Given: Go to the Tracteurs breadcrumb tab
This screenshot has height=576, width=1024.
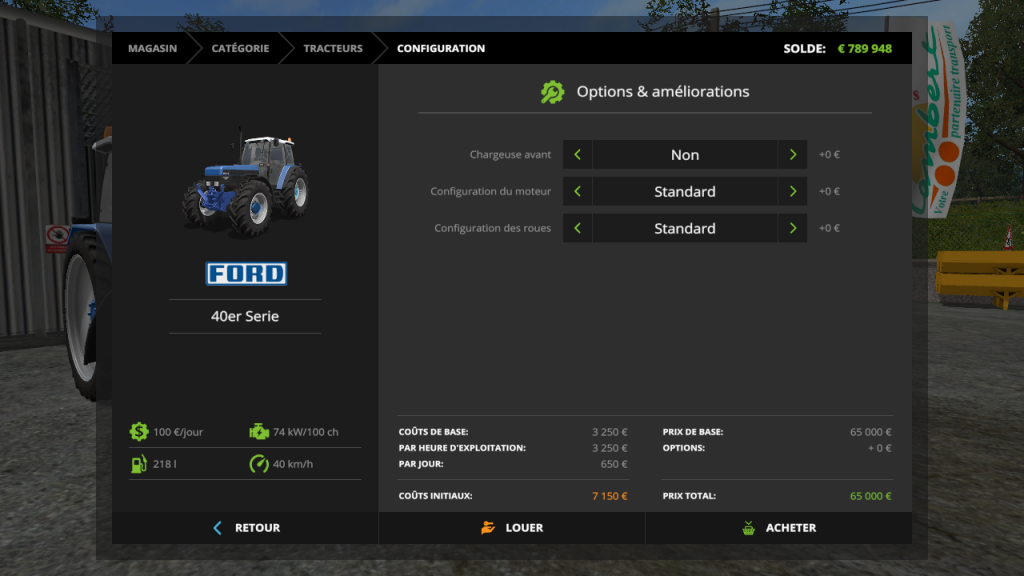Looking at the screenshot, I should click(333, 48).
